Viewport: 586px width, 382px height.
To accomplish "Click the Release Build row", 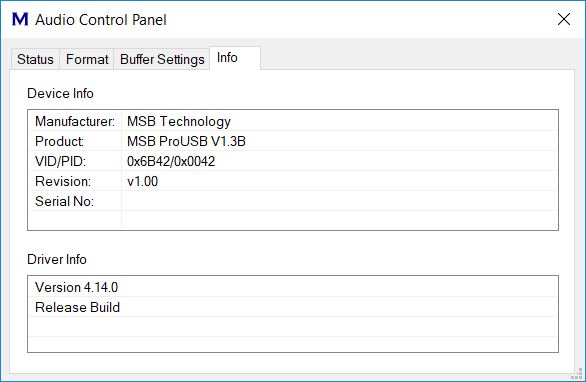I will point(293,307).
